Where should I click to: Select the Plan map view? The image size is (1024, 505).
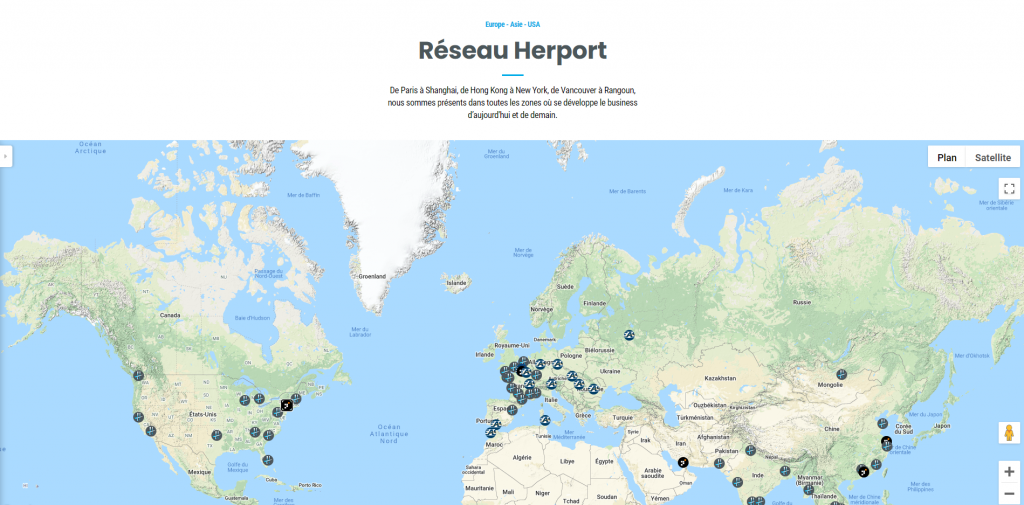point(946,157)
